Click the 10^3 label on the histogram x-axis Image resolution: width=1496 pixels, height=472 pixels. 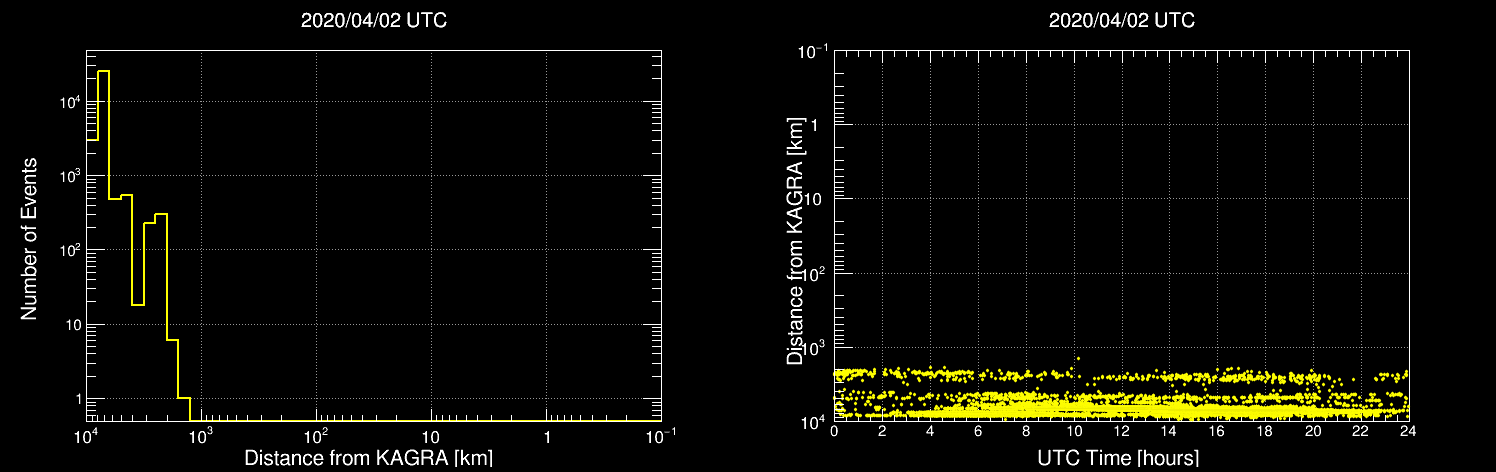pyautogui.click(x=202, y=435)
